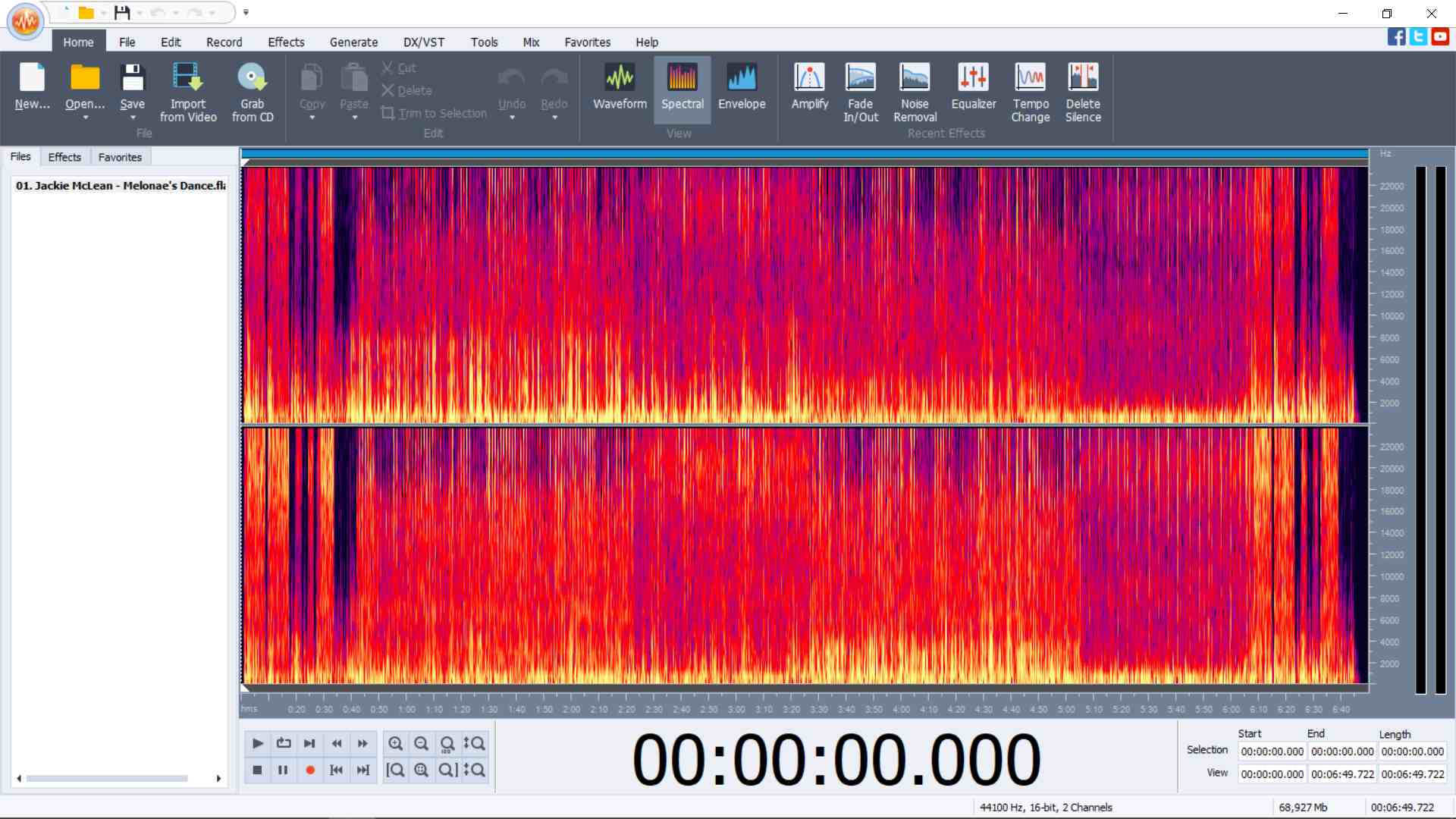Screen dimensions: 1456x819
Task: Jump to start of track
Action: click(336, 770)
